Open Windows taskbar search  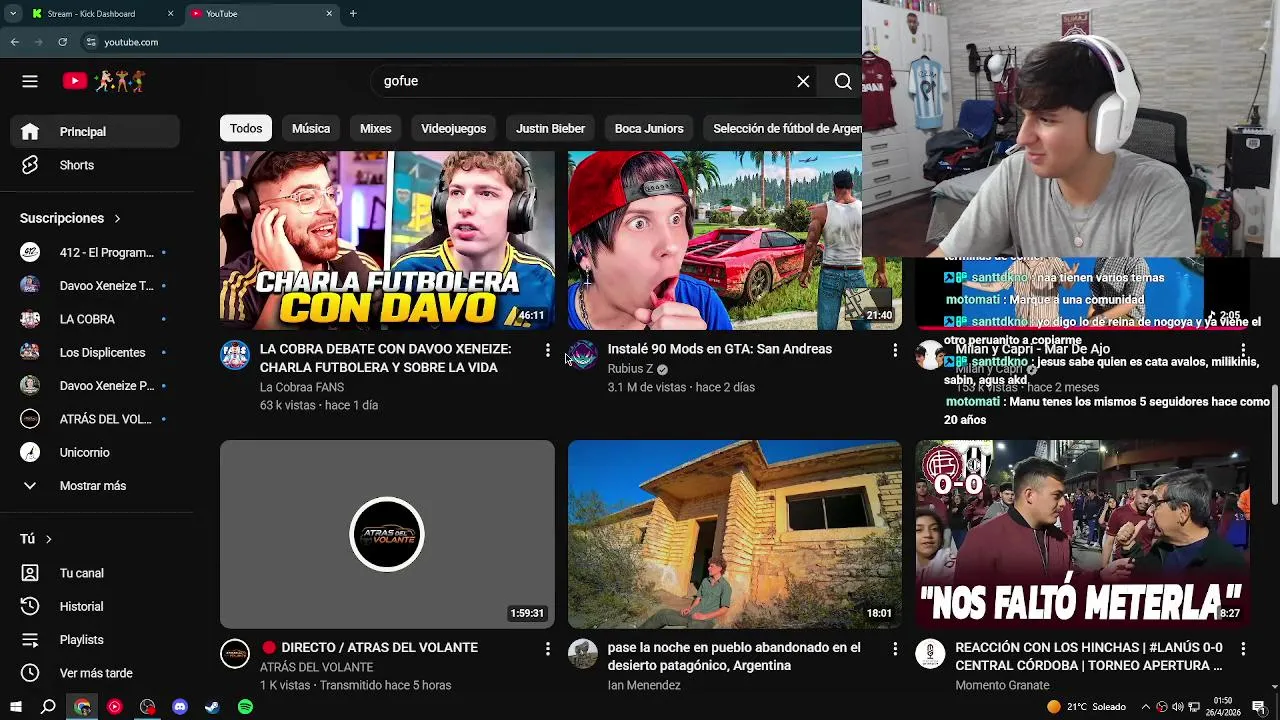48,707
